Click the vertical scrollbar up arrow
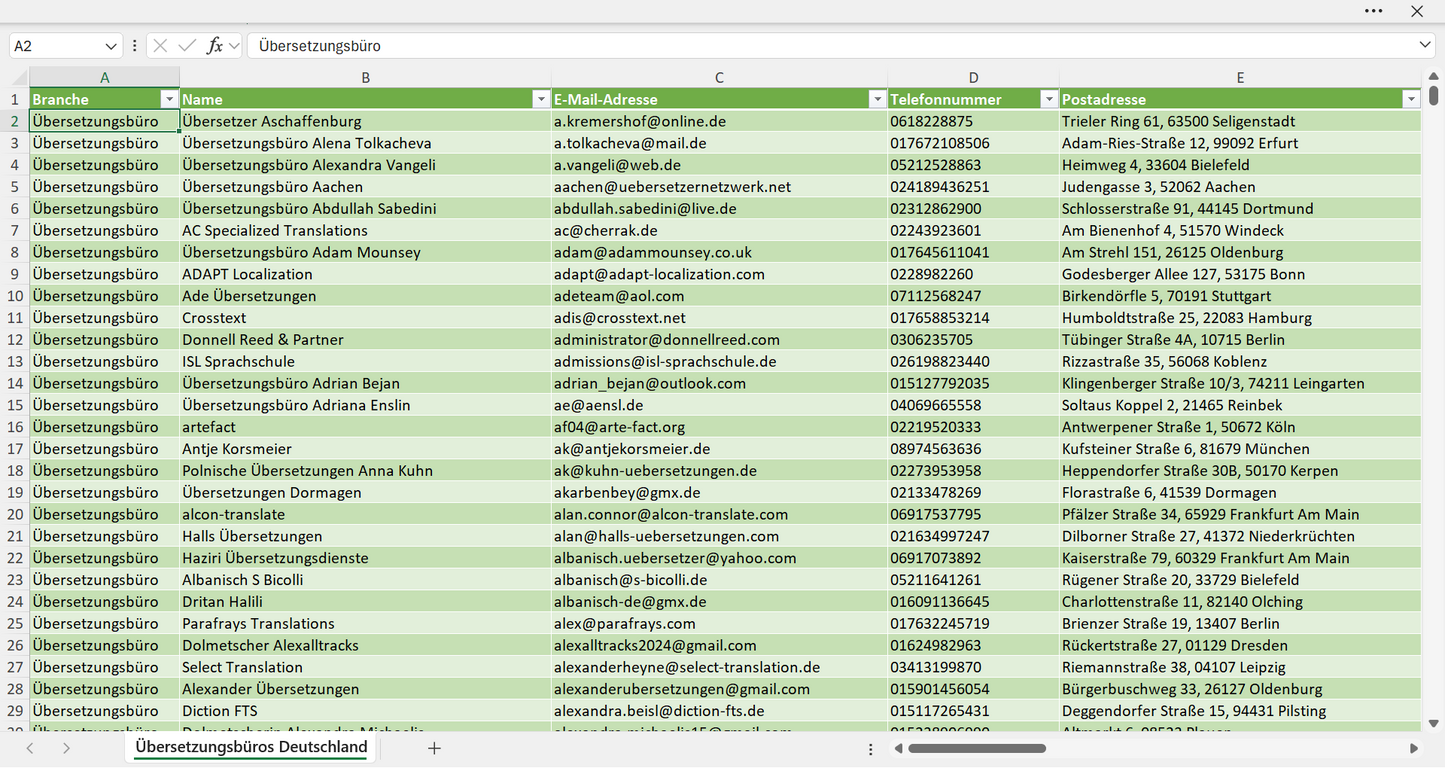Image resolution: width=1445 pixels, height=768 pixels. click(x=1433, y=76)
